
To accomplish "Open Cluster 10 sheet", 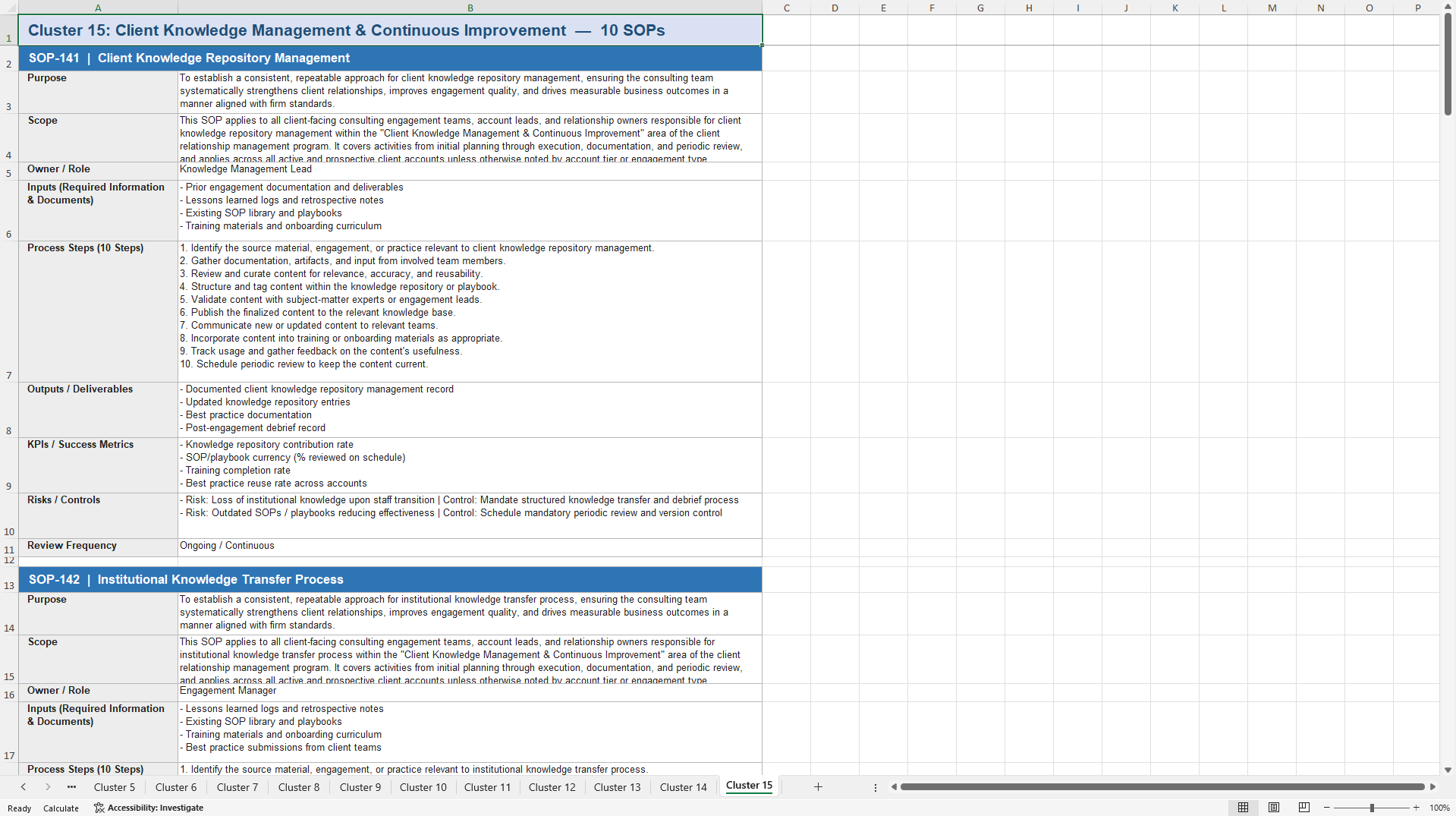I will 423,787.
